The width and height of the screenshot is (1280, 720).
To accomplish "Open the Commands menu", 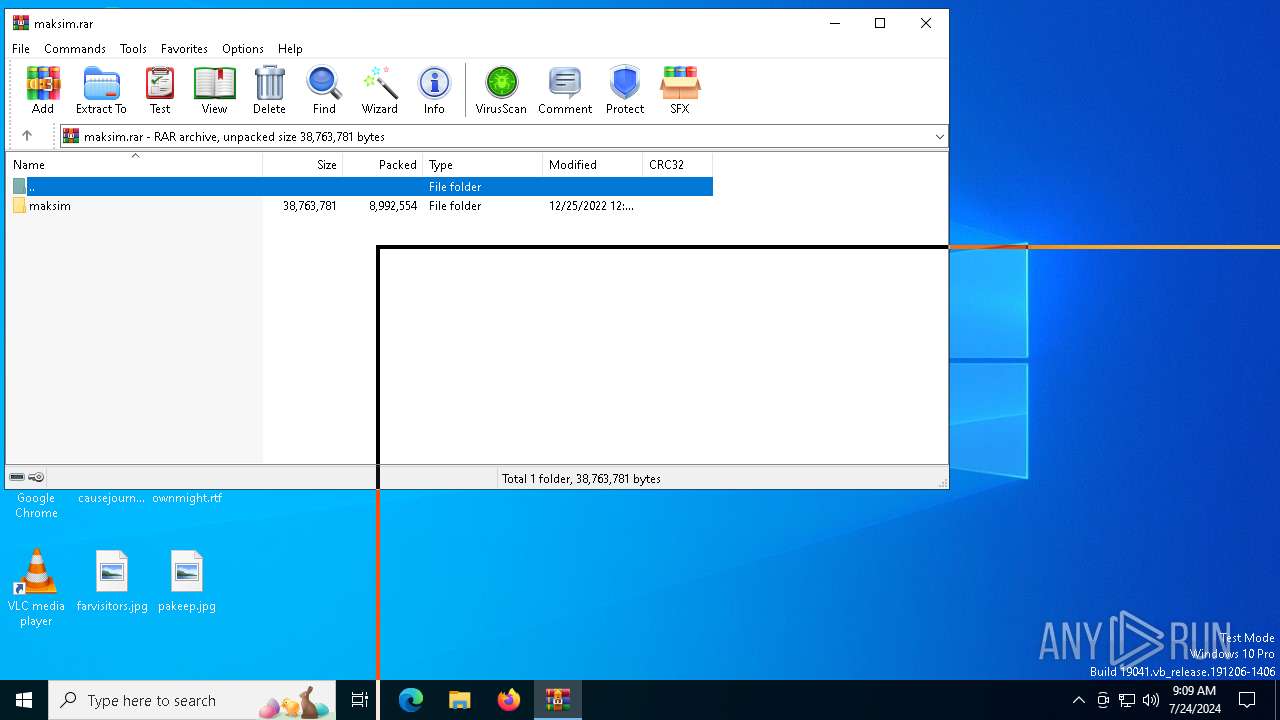I will [x=75, y=48].
